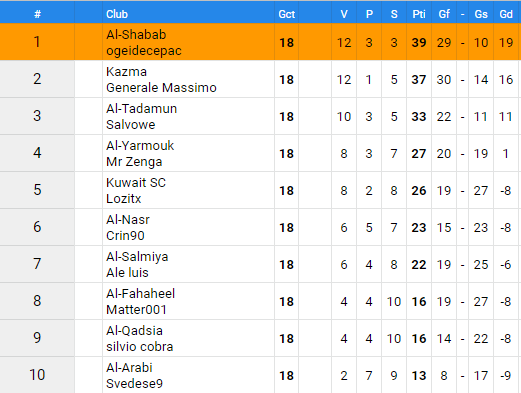The image size is (521, 393).
Task: Click the Gd column header
Action: (x=506, y=14)
